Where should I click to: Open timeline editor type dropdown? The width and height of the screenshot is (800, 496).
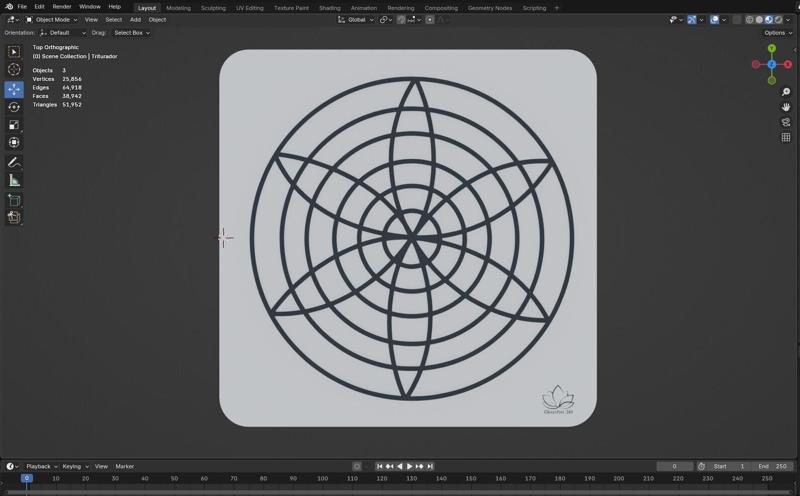click(x=12, y=466)
